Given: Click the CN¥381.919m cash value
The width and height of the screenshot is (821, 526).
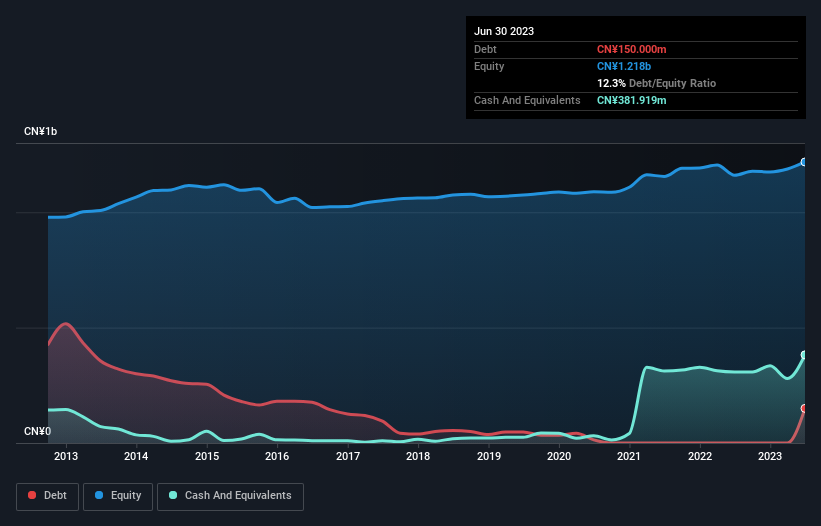Looking at the screenshot, I should (x=631, y=100).
